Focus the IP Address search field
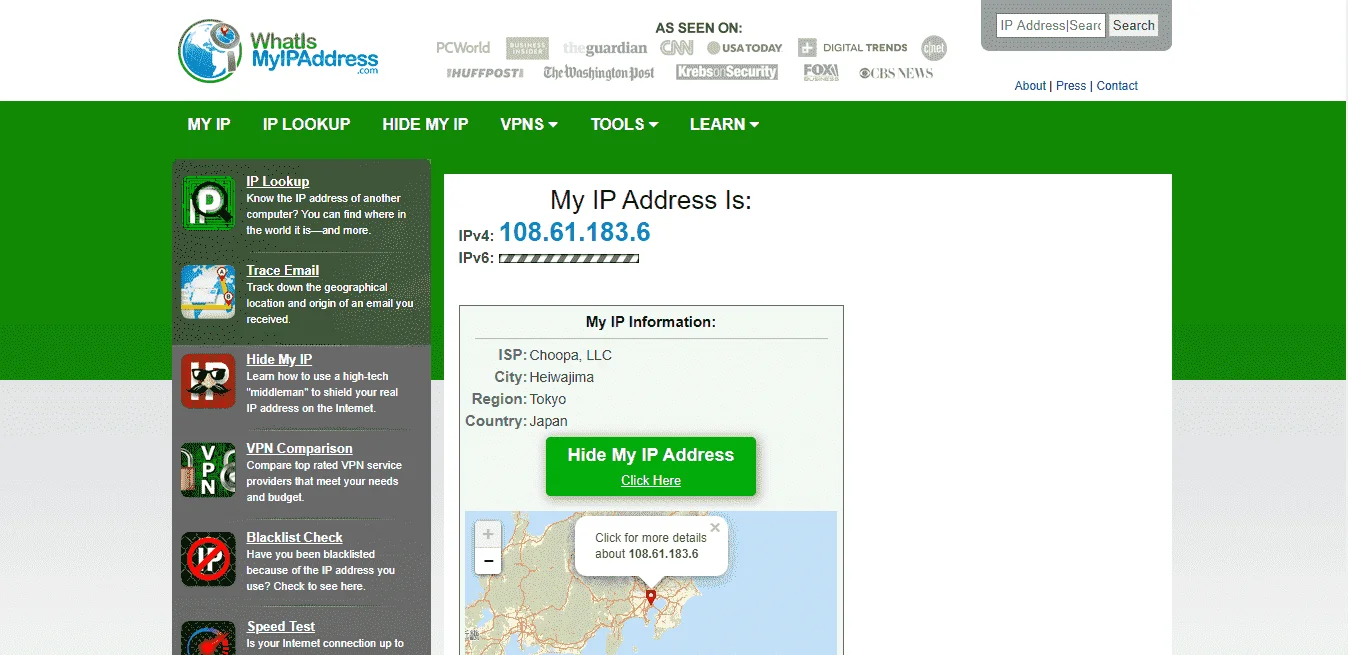The width and height of the screenshot is (1348, 655). [1051, 25]
